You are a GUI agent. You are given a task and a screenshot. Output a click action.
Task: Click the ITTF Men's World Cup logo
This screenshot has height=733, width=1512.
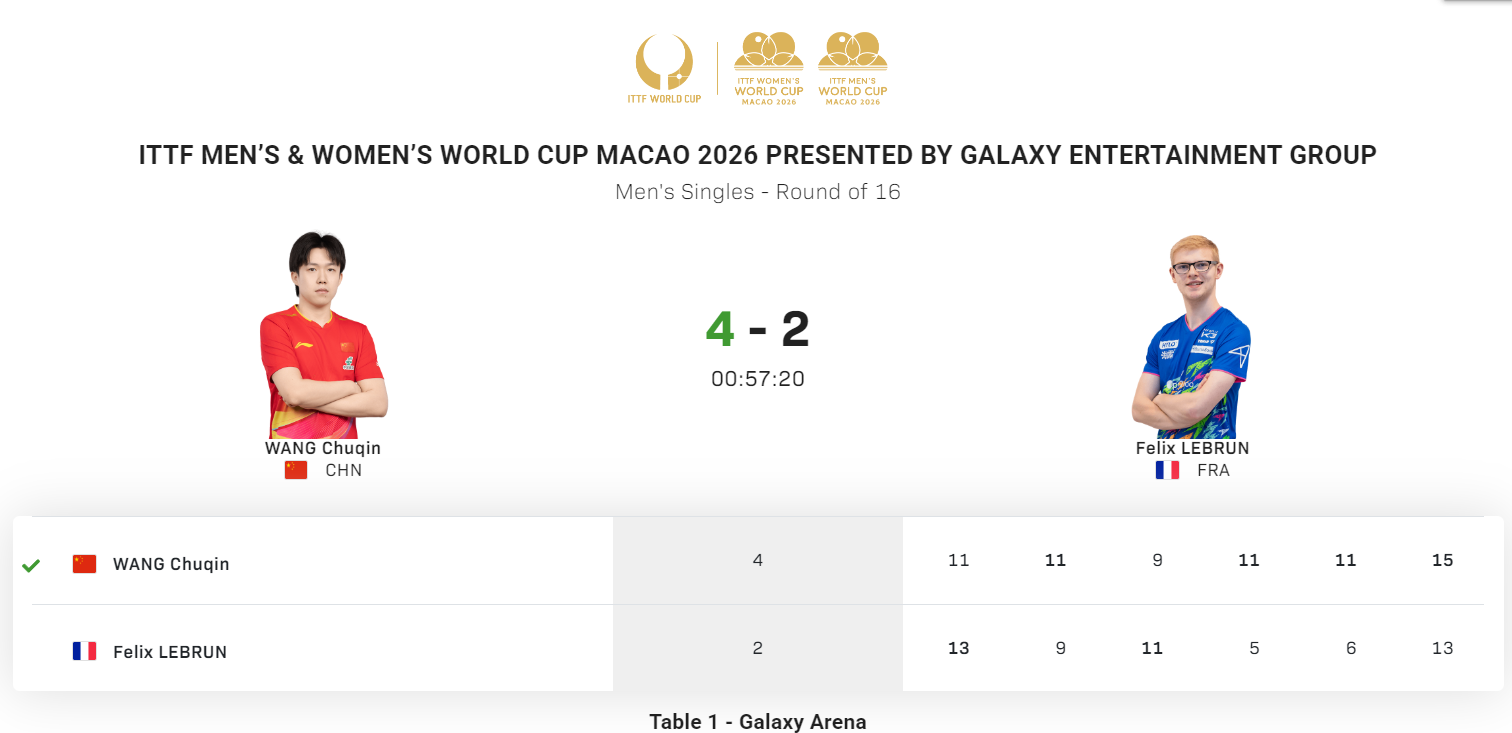tap(853, 68)
